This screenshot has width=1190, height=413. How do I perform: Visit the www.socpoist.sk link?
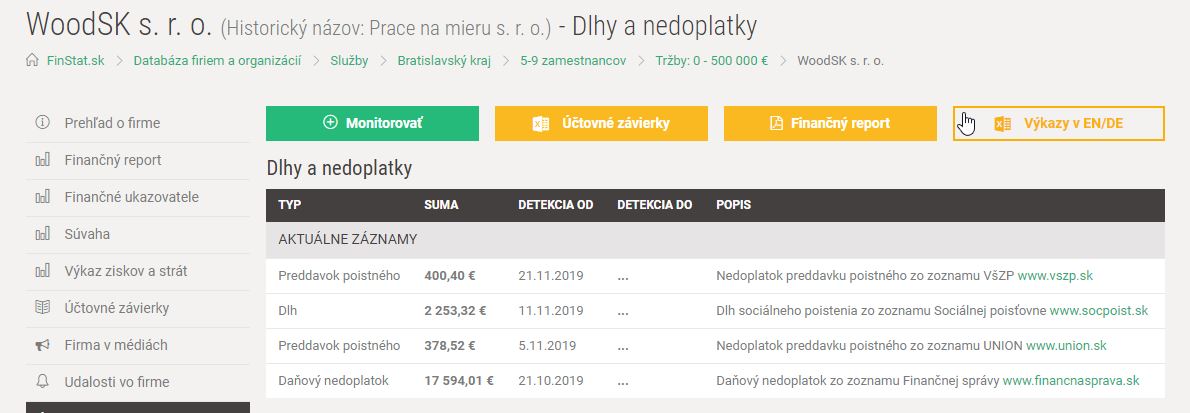click(1098, 310)
